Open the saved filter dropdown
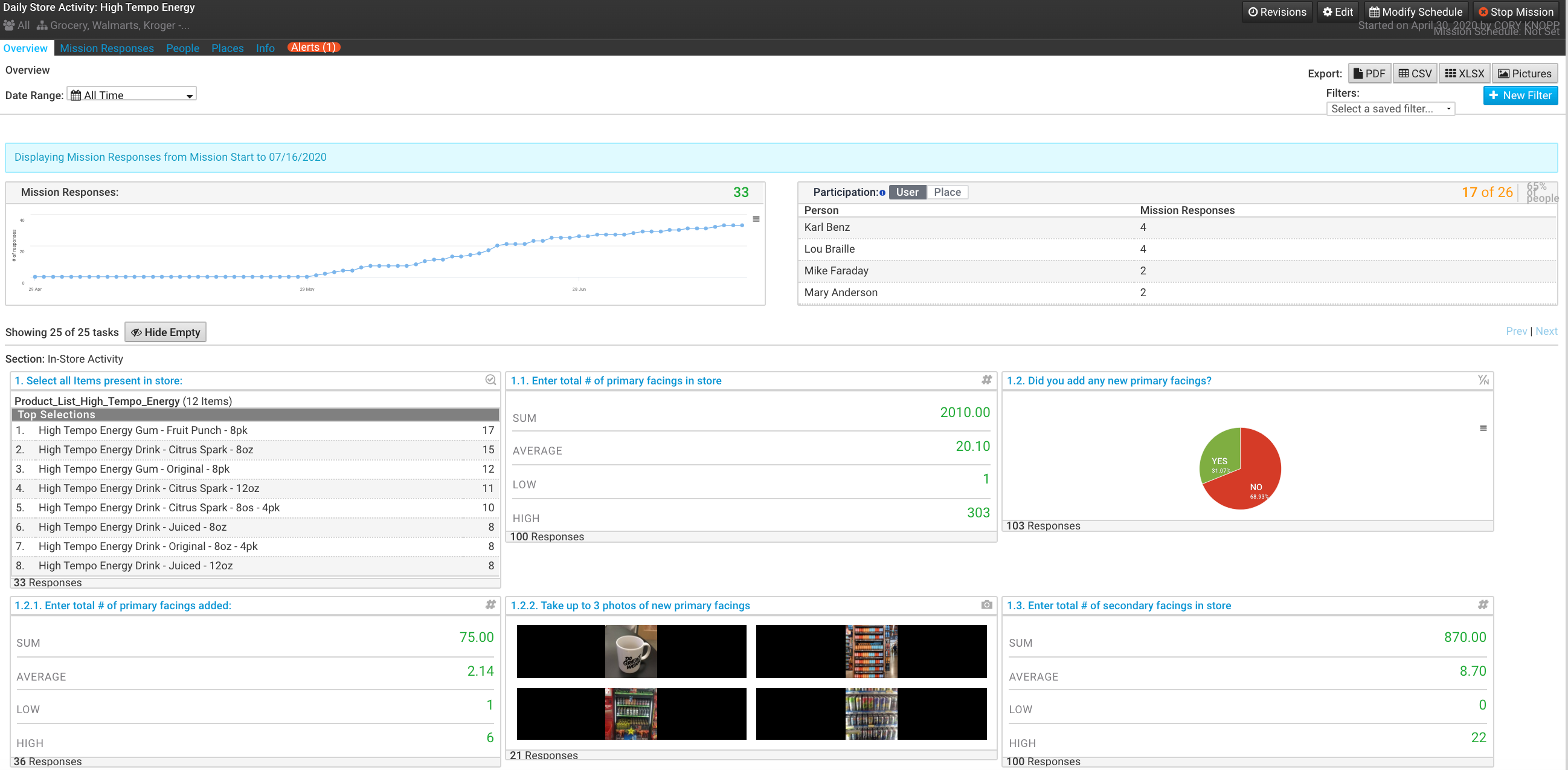Screen dimensions: 1568x770 (1390, 109)
